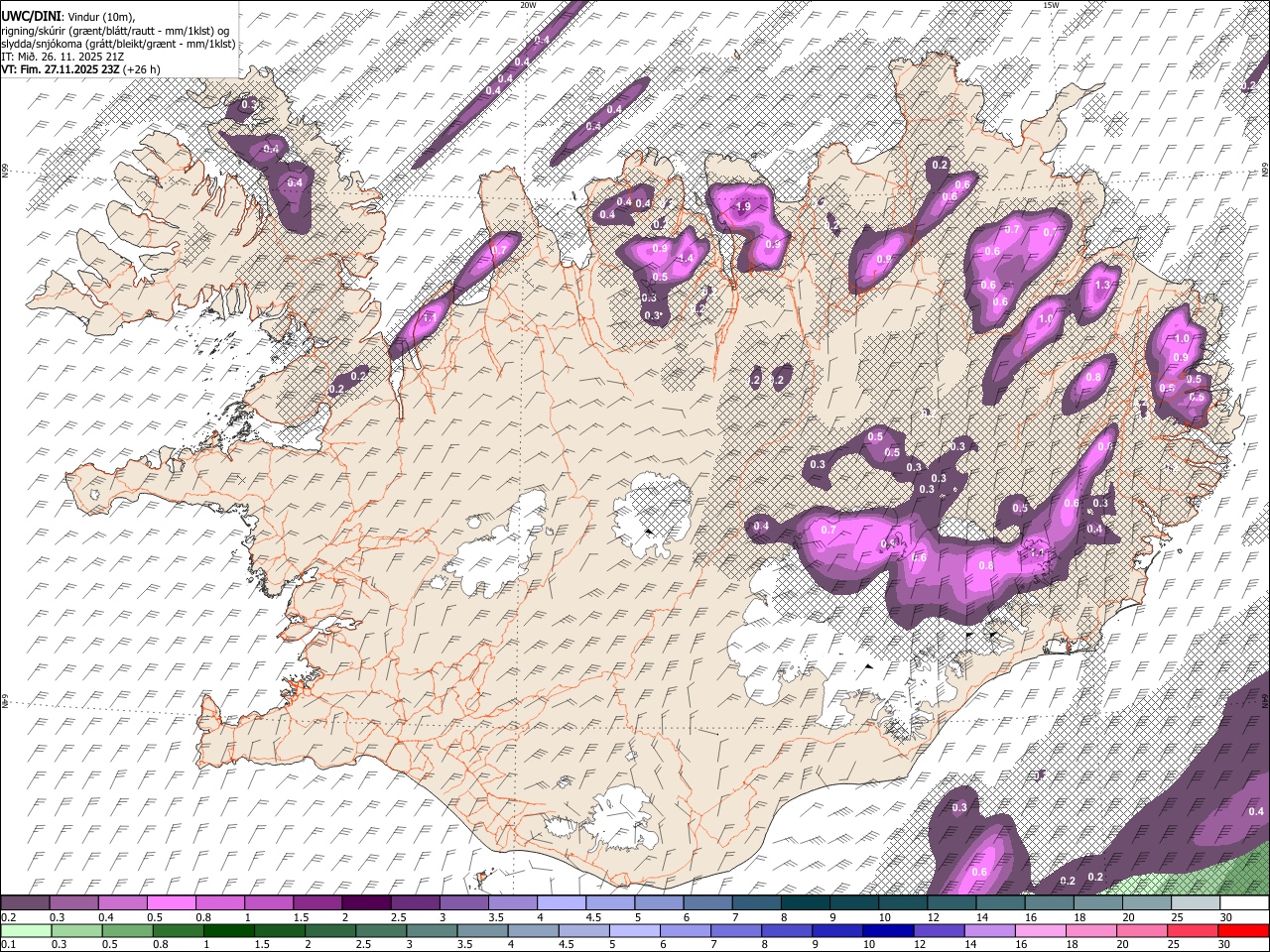Click the 1.1 value on the map
This screenshot has width=1270, height=952.
[x=430, y=317]
